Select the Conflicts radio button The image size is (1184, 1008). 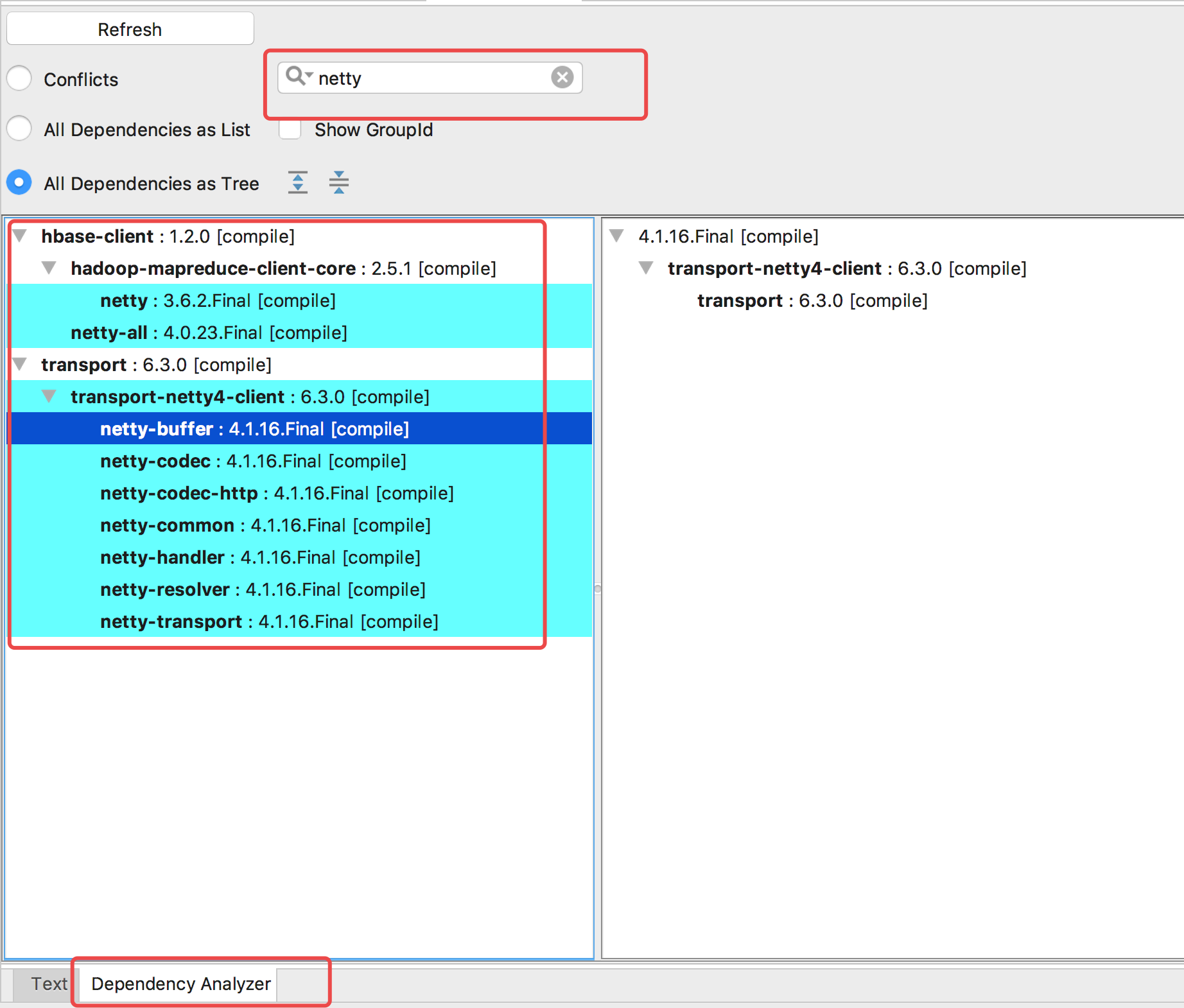19,78
